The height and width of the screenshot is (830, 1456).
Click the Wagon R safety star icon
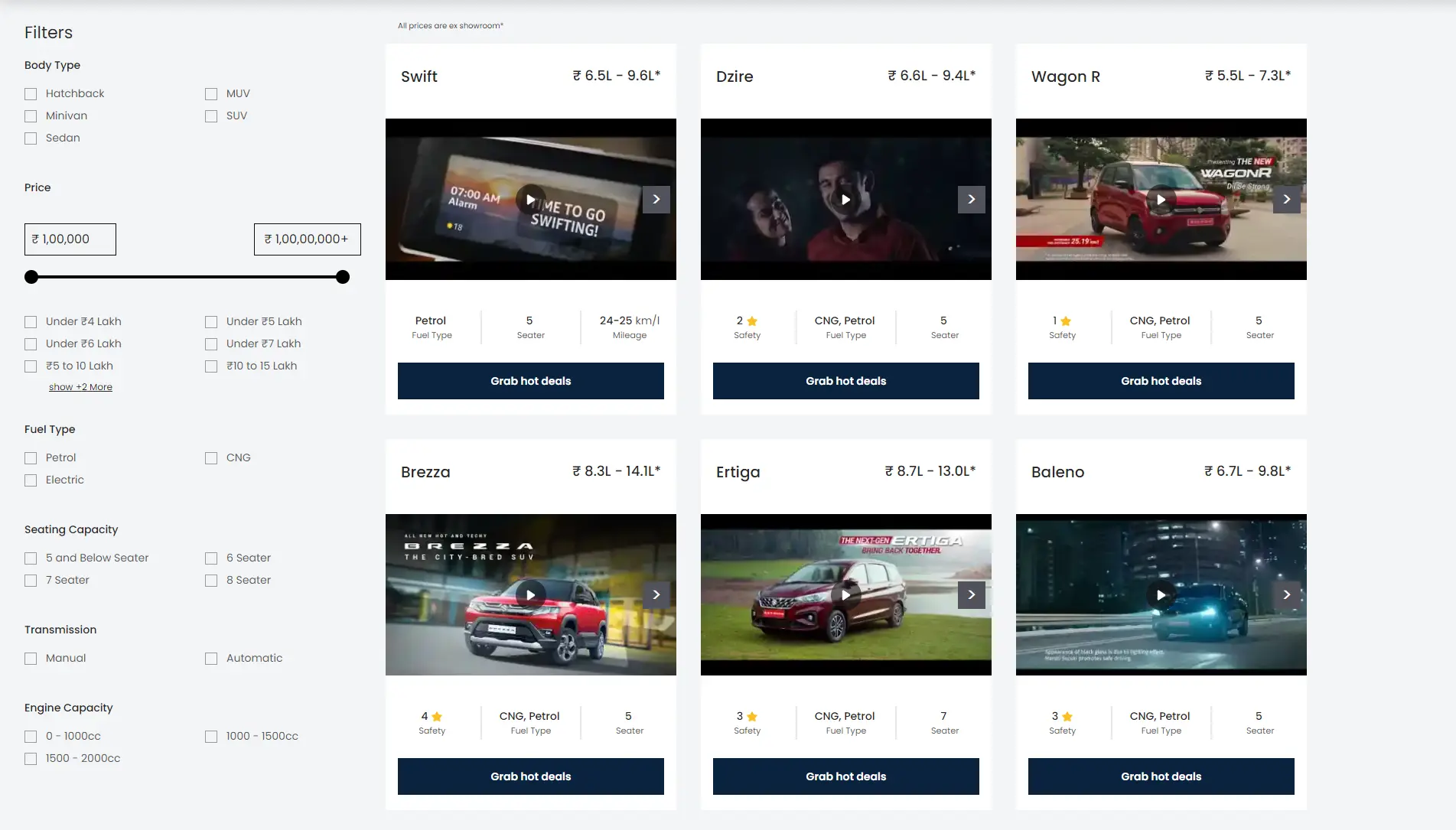coord(1066,321)
